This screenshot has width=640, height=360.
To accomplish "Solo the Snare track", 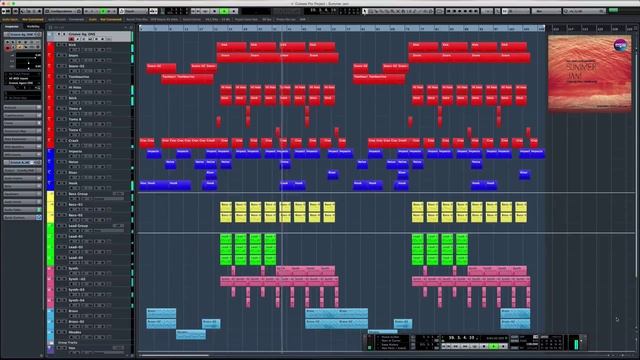I will point(64,55).
